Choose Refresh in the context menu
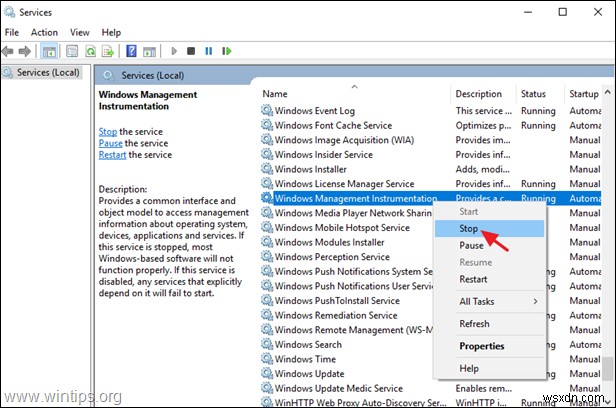Image resolution: width=616 pixels, height=408 pixels. click(x=490, y=324)
